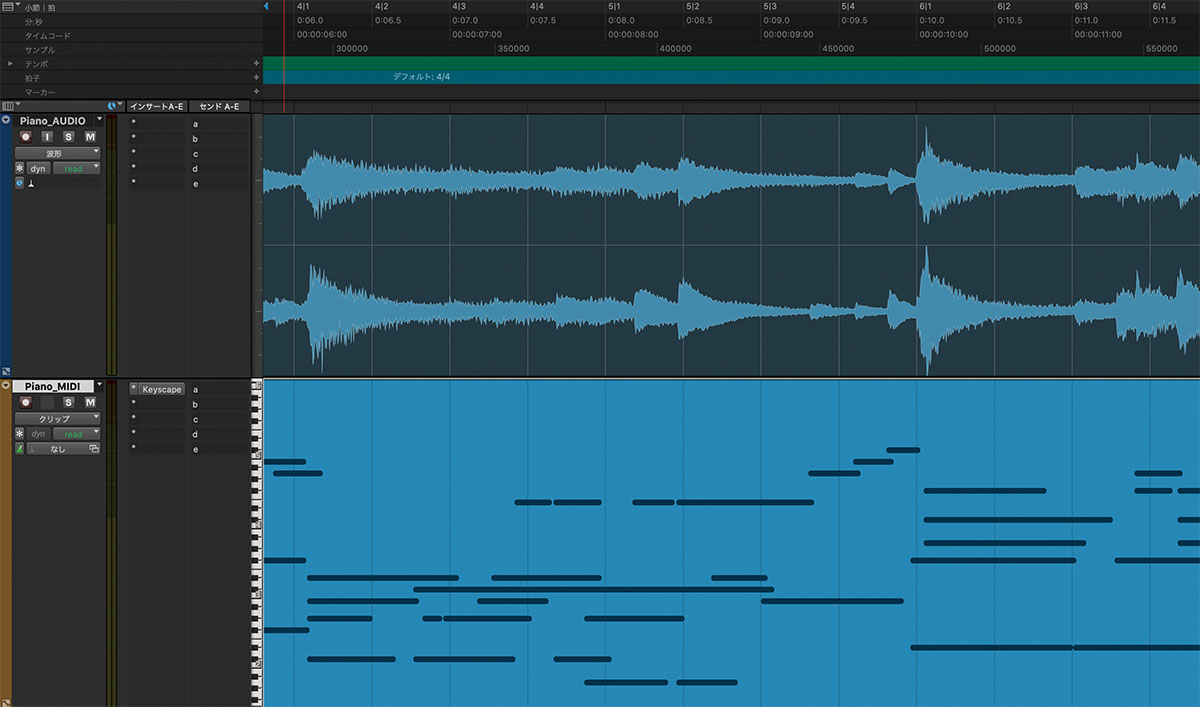Collapse Piano_AUDIO track via round arrow icon
Viewport: 1200px width, 707px height.
[x=6, y=120]
